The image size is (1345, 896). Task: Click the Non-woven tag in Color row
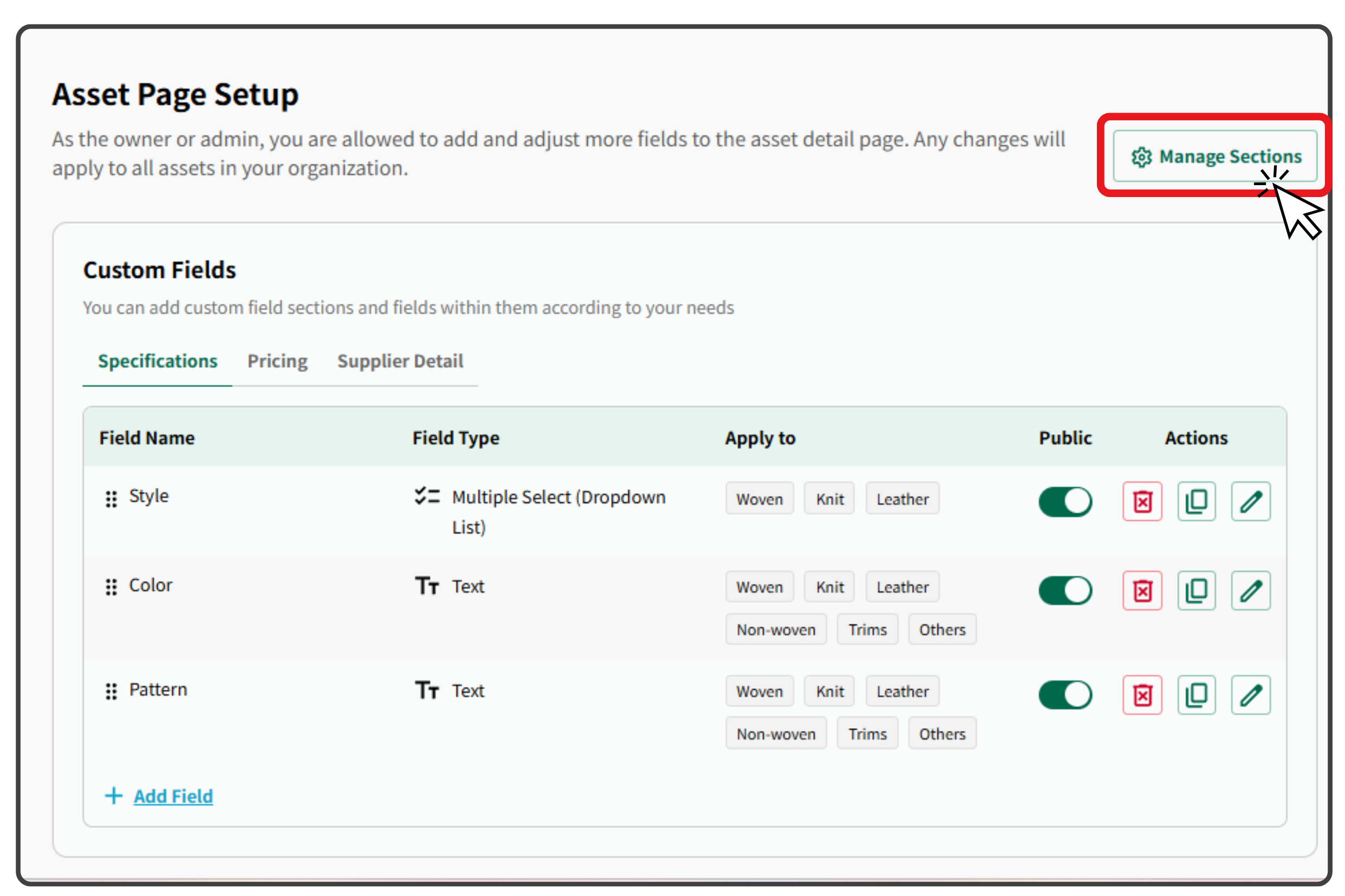click(x=775, y=629)
